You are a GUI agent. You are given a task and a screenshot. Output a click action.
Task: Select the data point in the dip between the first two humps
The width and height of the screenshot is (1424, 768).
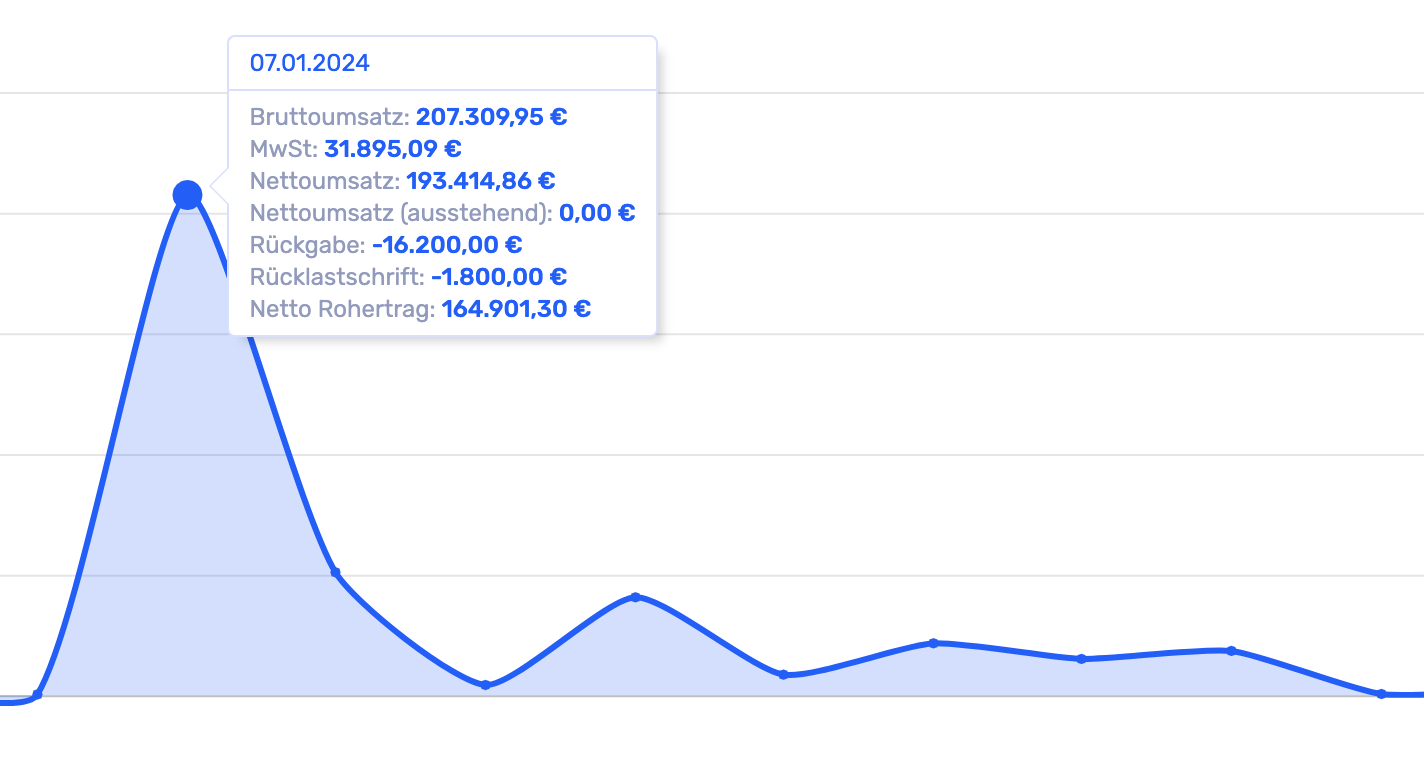[x=485, y=685]
